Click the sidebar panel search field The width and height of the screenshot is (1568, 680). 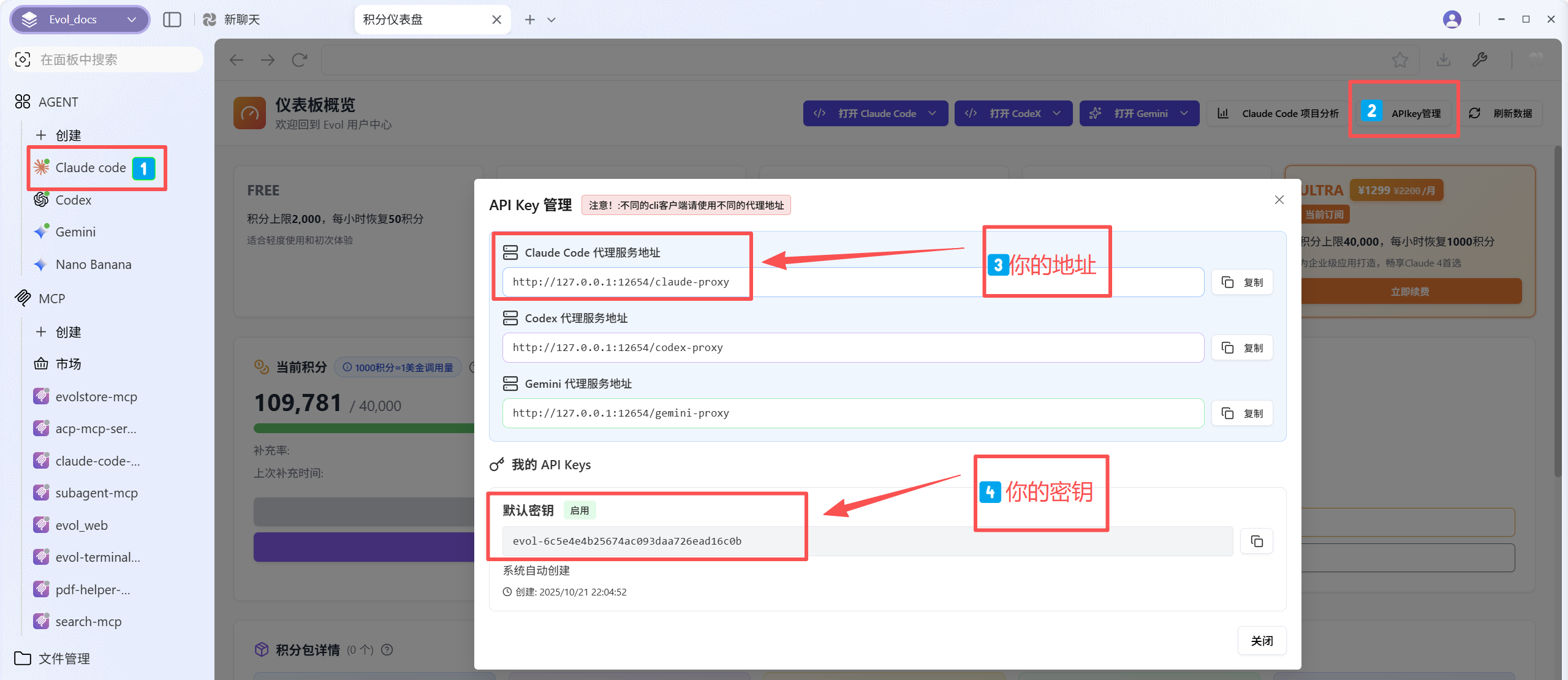tap(107, 60)
